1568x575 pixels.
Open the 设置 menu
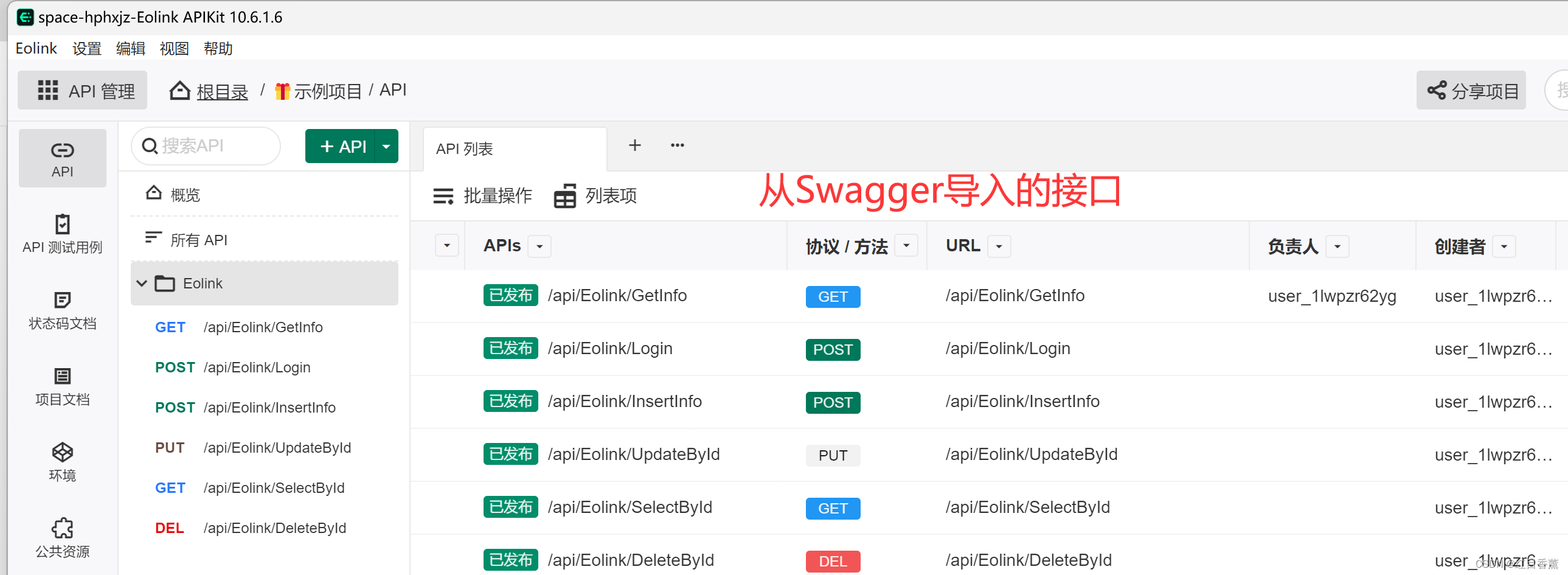[x=87, y=48]
